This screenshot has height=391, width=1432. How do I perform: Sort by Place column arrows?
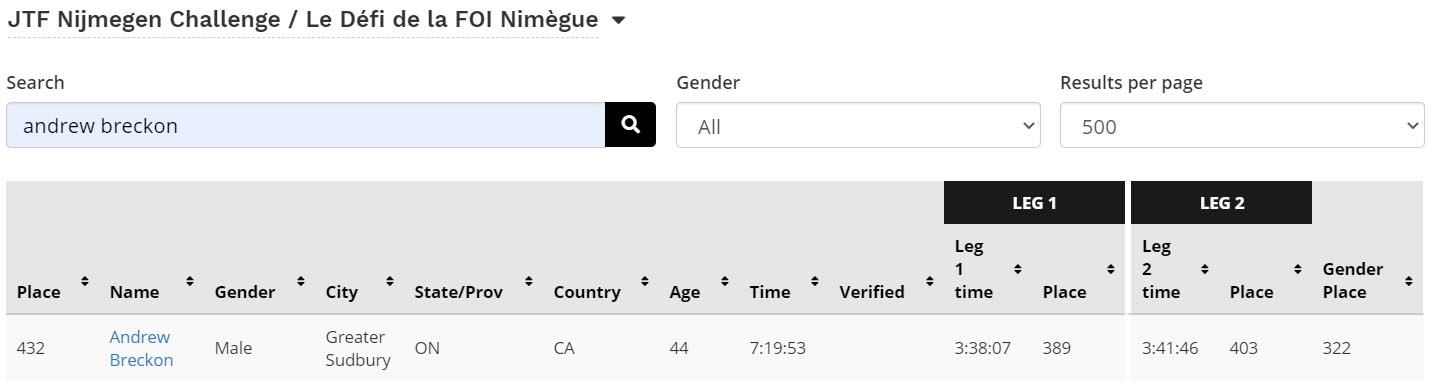(x=85, y=282)
